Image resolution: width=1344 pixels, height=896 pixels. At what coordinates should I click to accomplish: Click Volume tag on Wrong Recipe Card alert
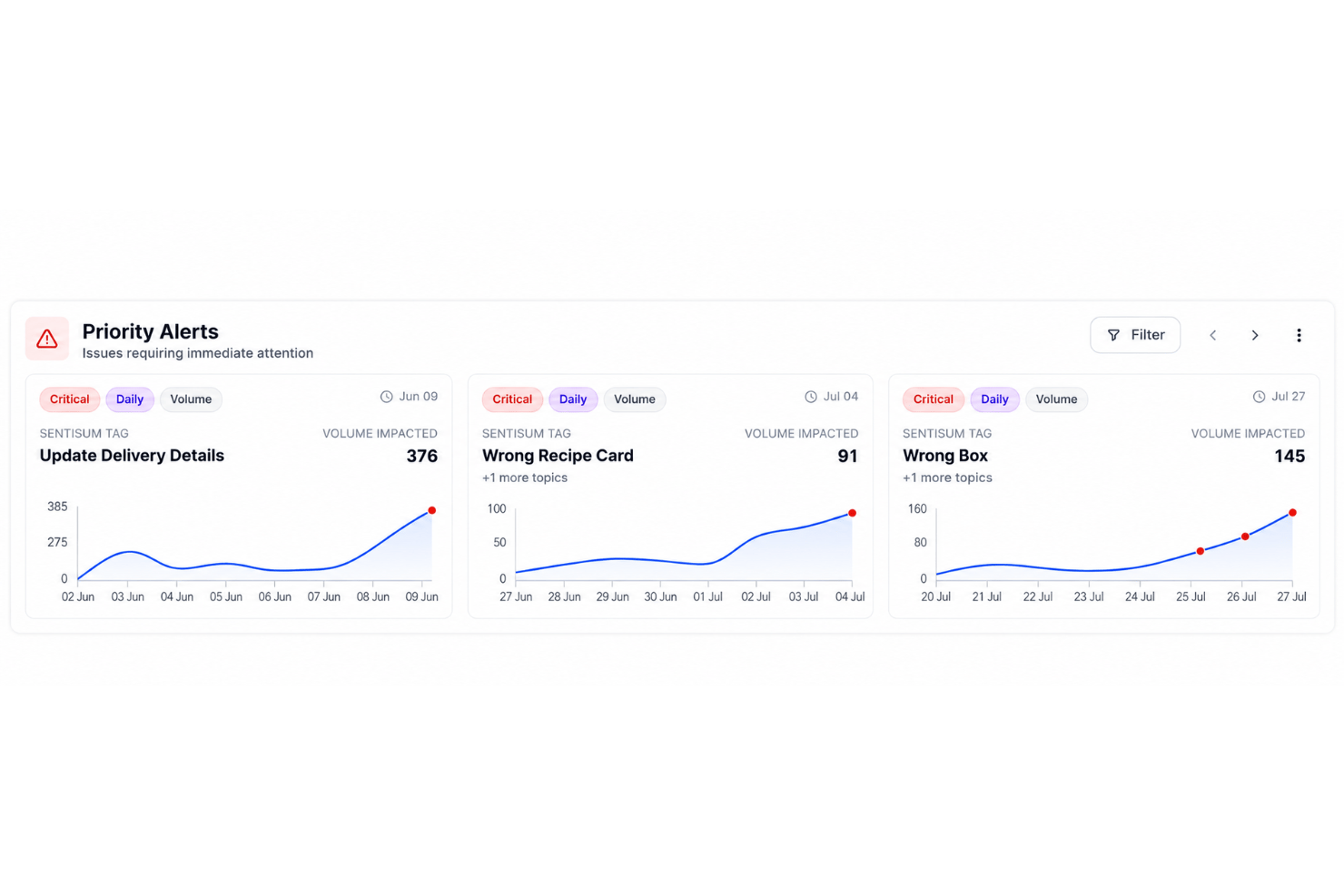pos(635,399)
